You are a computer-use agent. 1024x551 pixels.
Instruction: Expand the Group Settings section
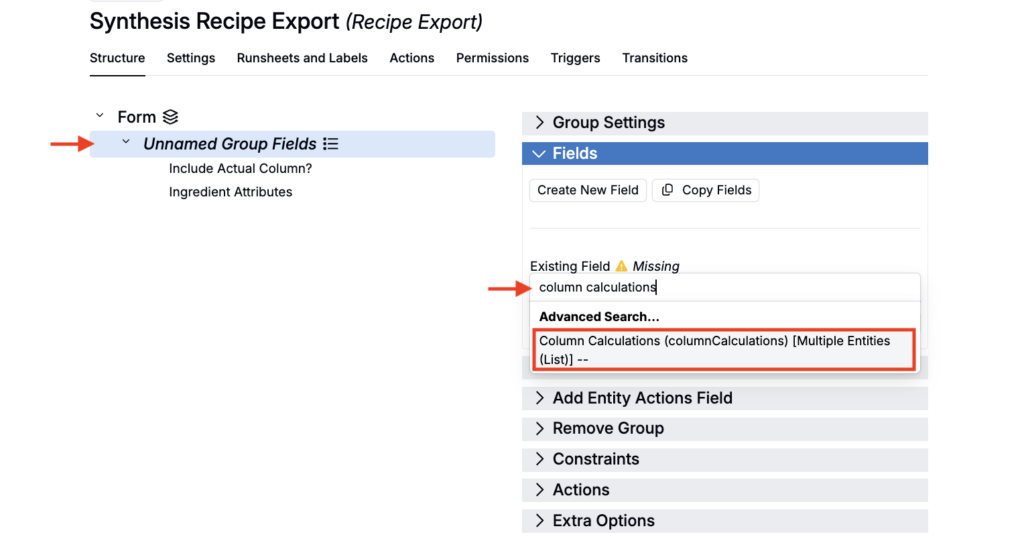point(540,123)
